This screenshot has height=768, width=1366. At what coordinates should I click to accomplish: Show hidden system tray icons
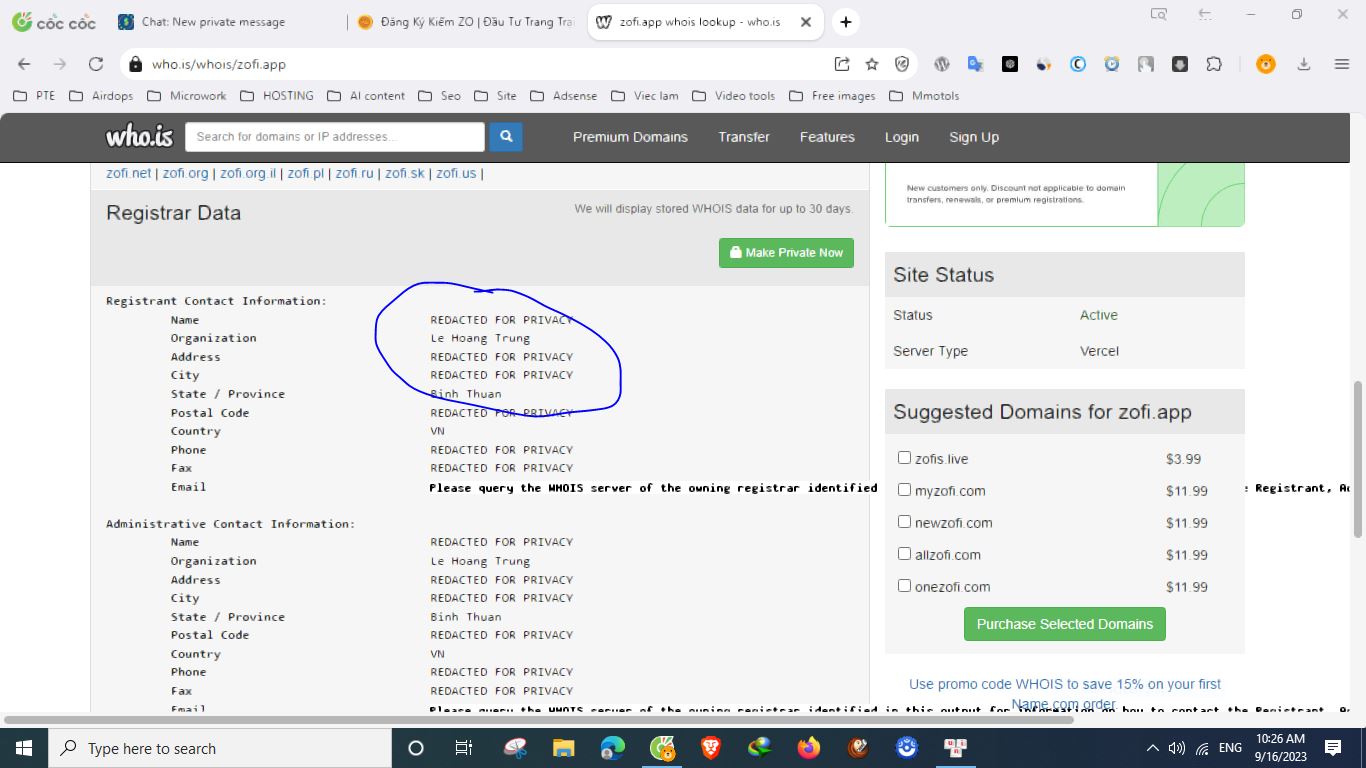1152,748
